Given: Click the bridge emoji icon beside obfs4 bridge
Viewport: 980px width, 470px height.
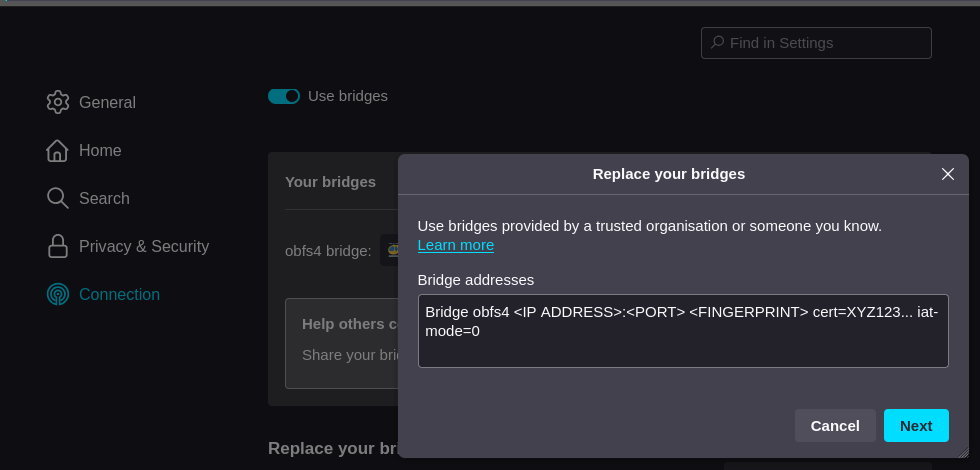Looking at the screenshot, I should tap(391, 250).
